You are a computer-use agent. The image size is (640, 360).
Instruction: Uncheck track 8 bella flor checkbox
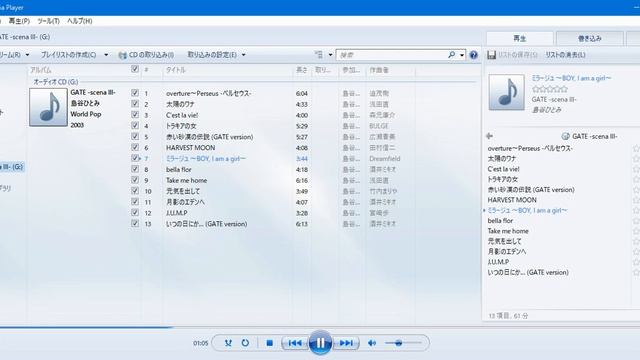click(x=135, y=169)
